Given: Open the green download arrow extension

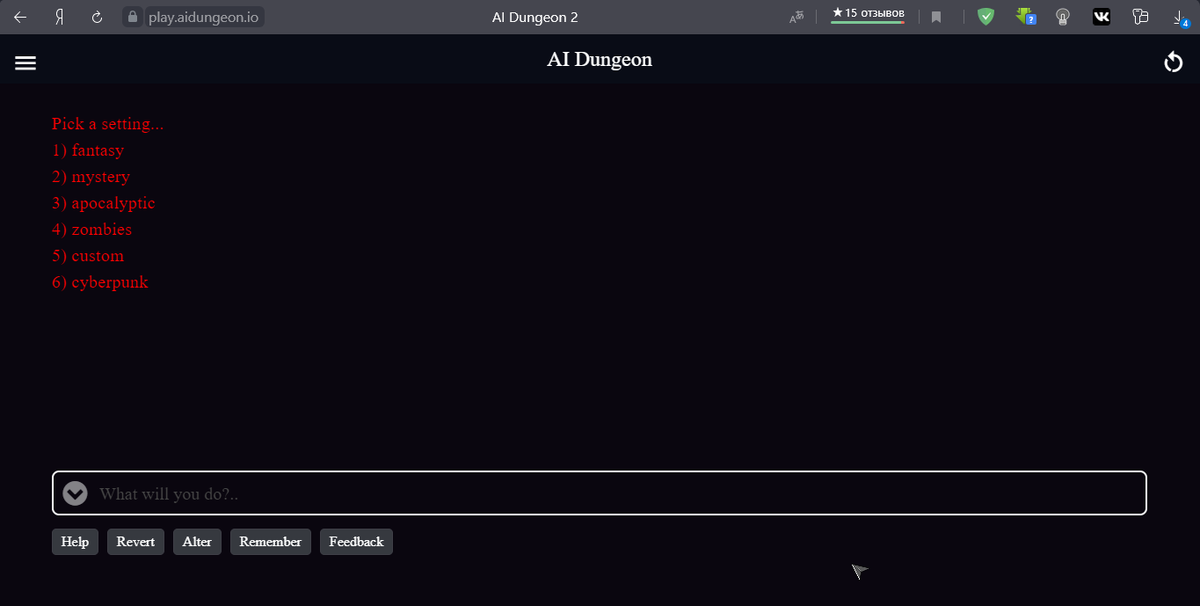Looking at the screenshot, I should point(1025,17).
